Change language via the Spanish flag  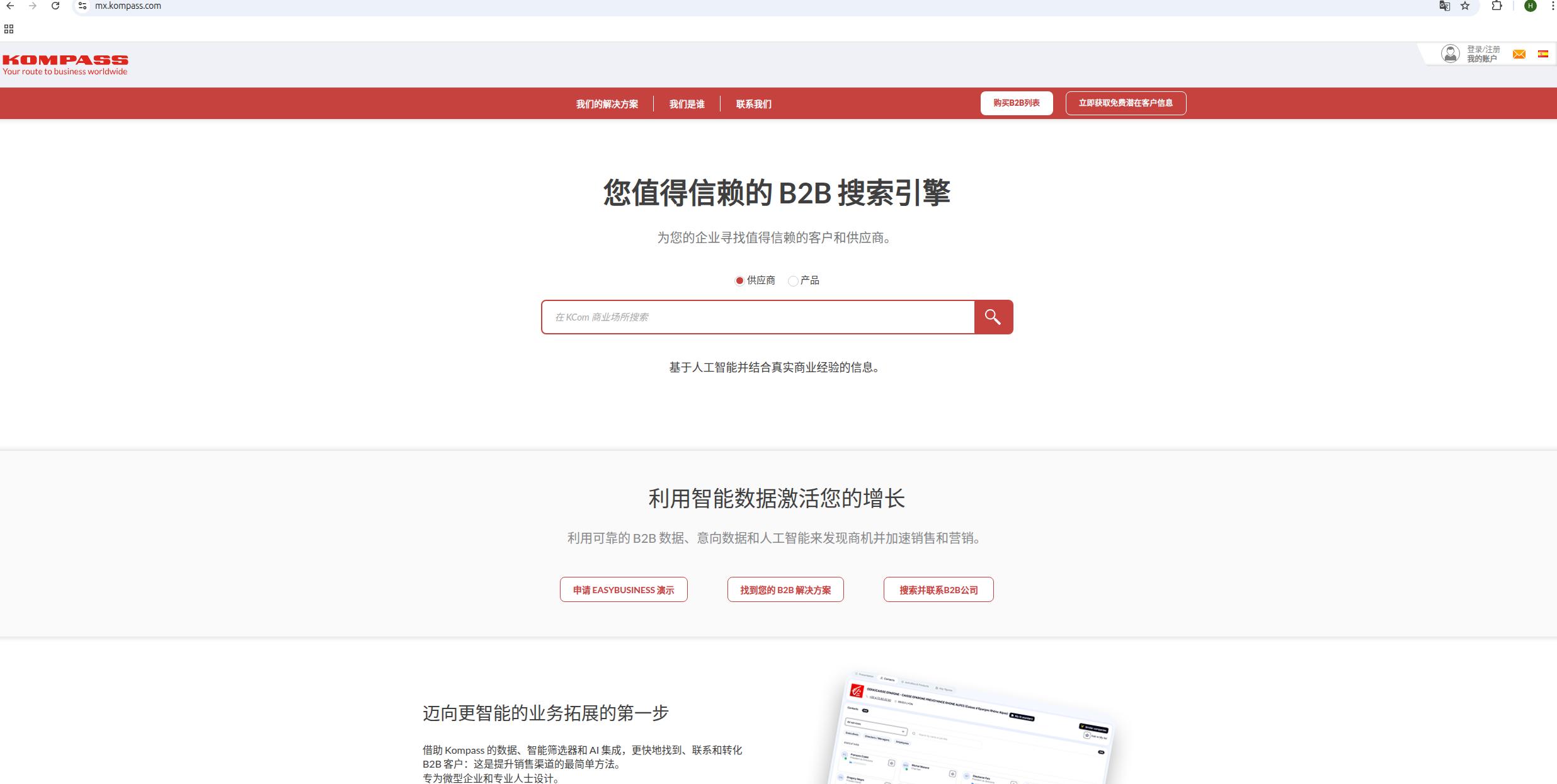click(x=1543, y=54)
